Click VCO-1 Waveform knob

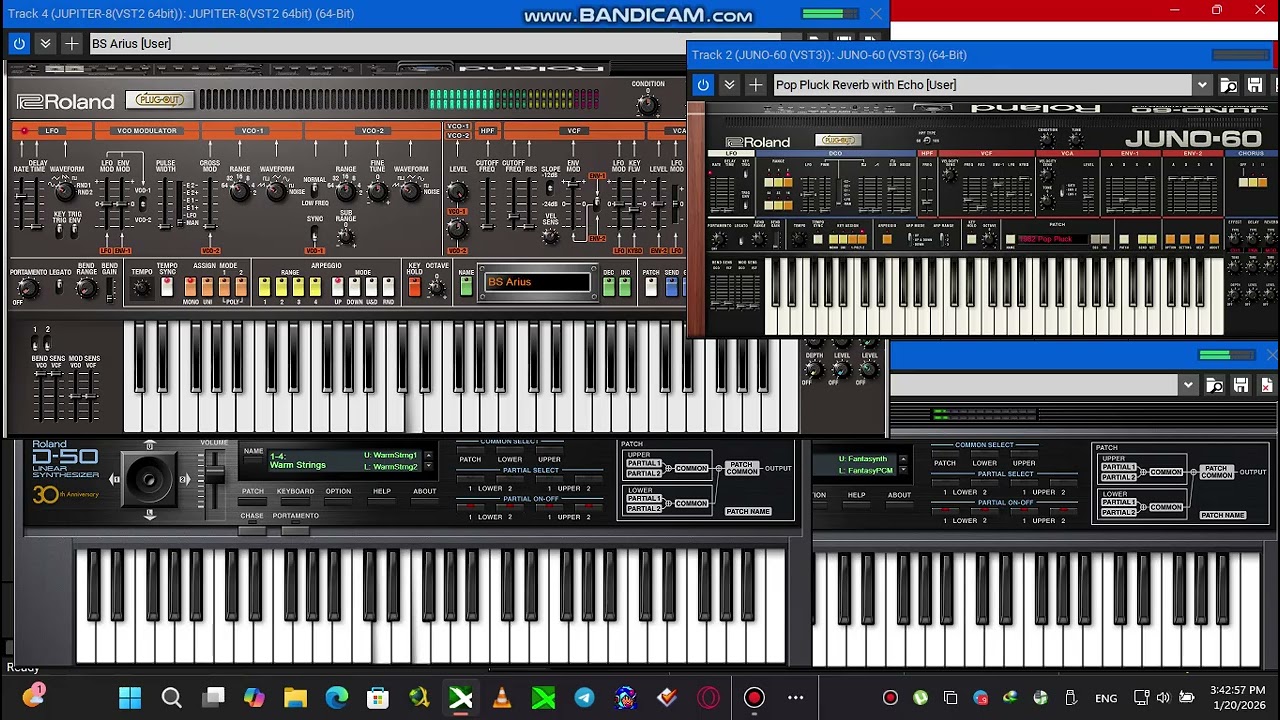276,191
